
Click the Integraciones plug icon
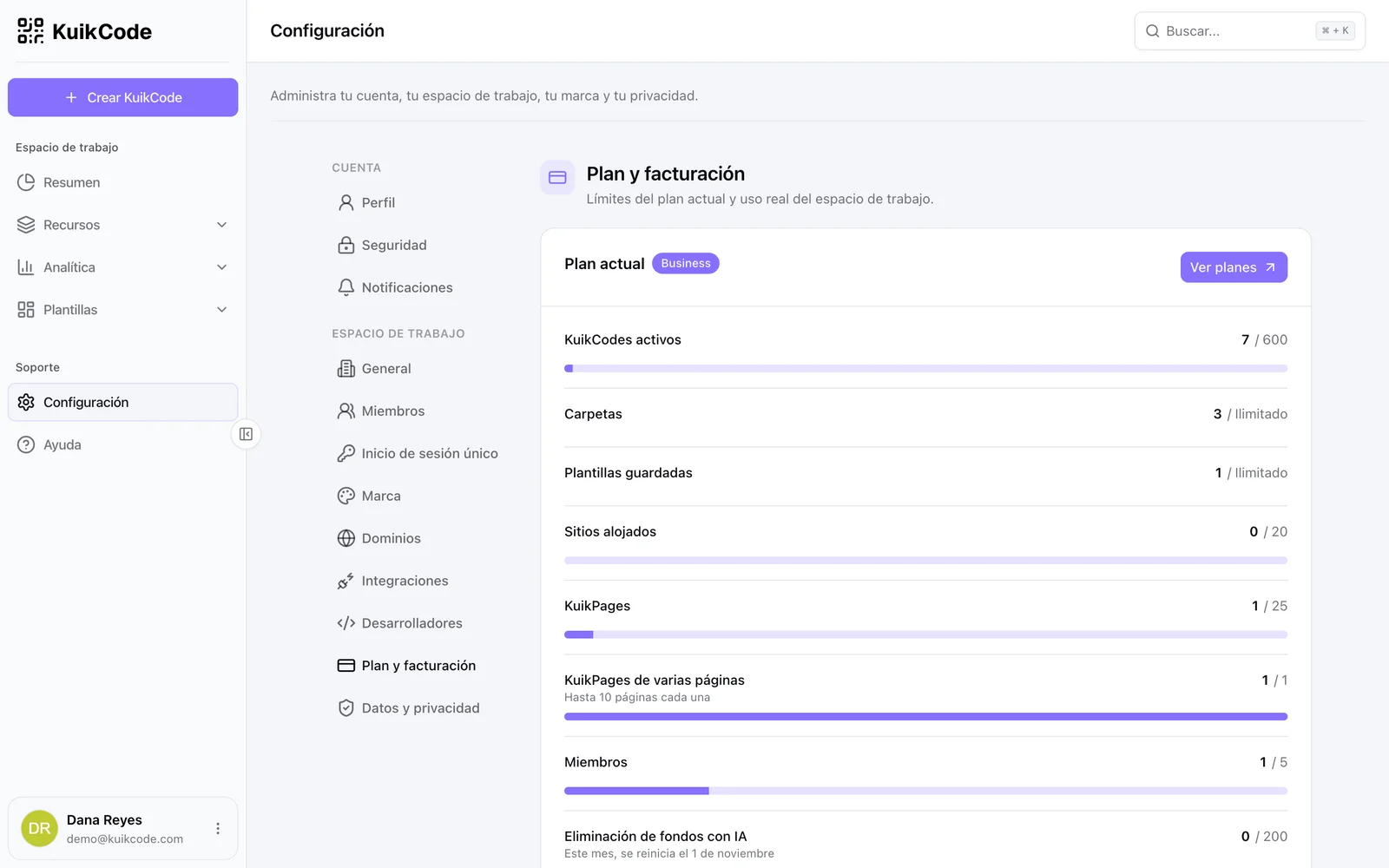(346, 581)
